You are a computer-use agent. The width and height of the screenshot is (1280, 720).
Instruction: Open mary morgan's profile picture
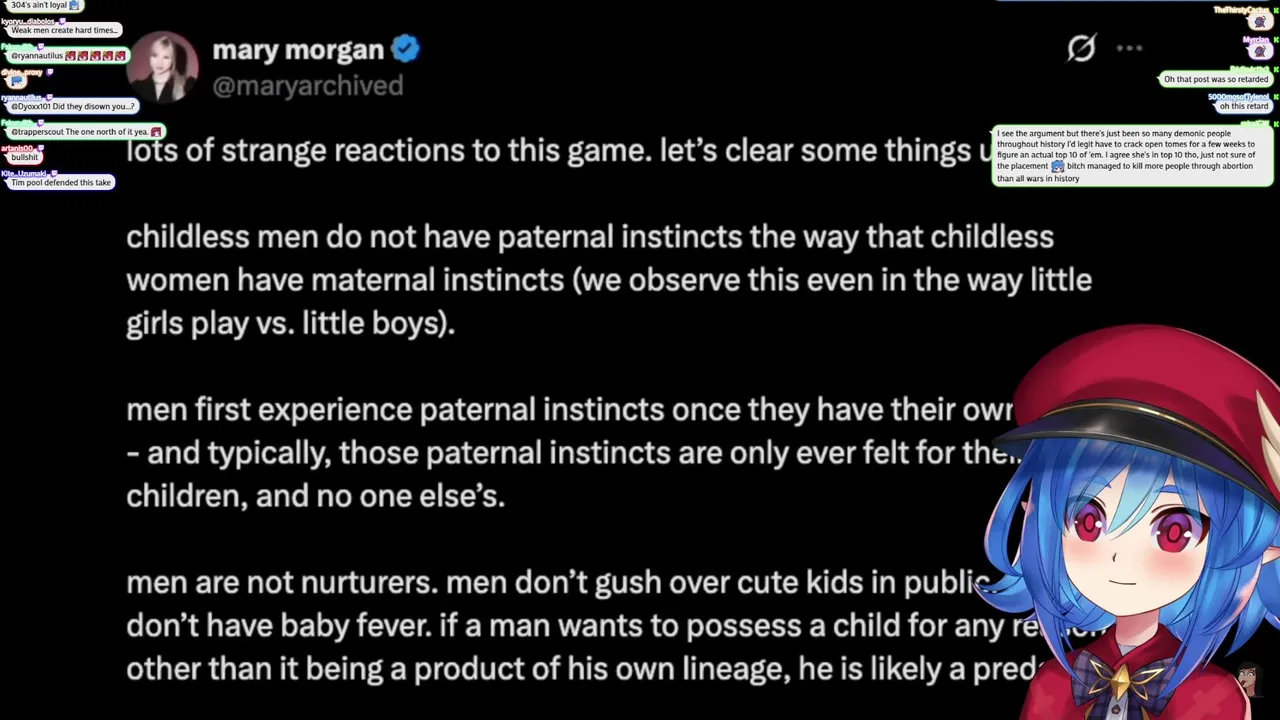pos(162,68)
